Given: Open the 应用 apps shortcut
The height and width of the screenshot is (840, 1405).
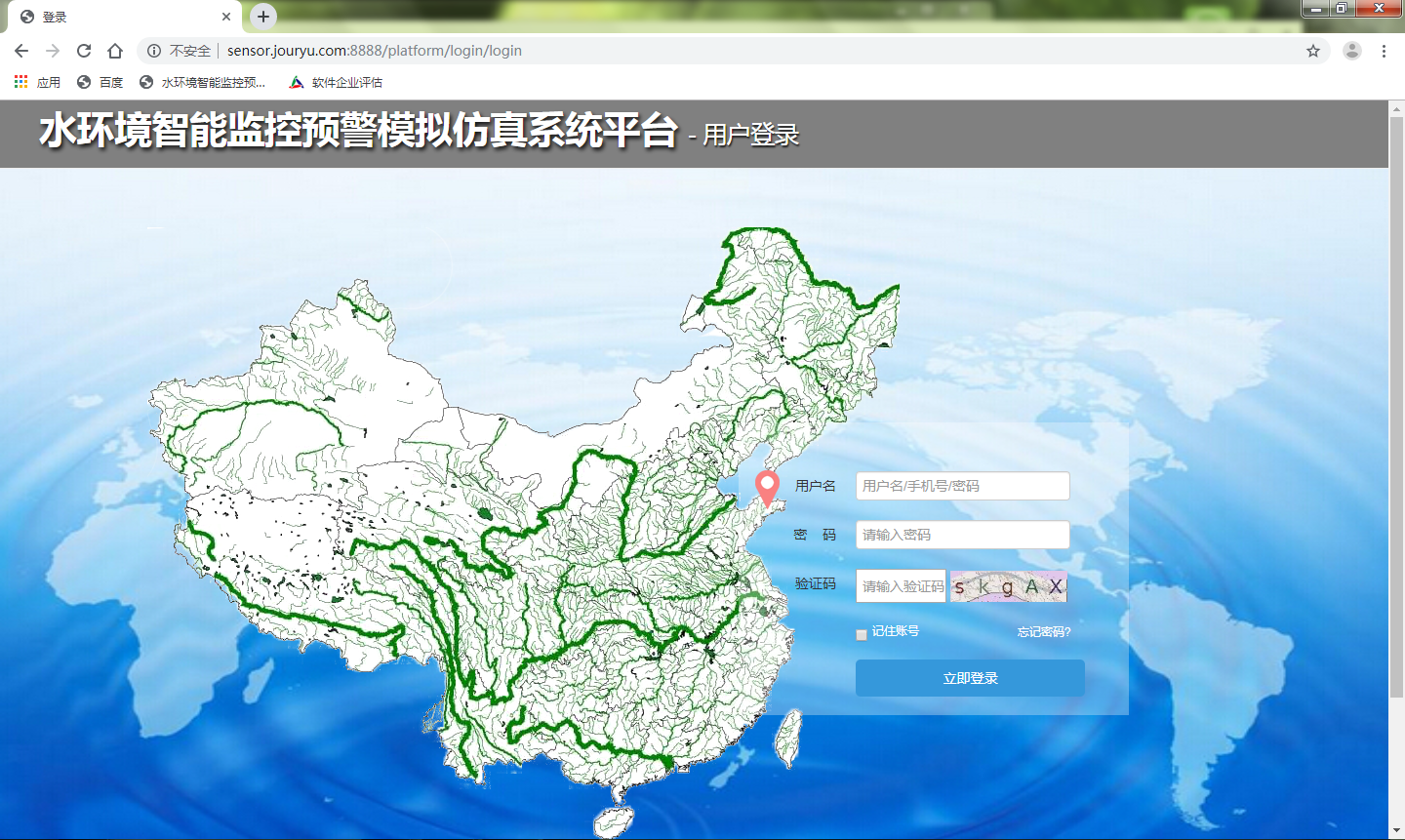Looking at the screenshot, I should tap(38, 82).
